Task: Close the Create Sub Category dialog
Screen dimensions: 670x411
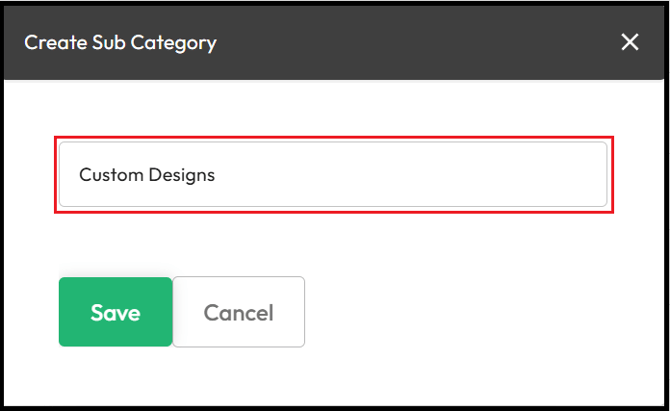Action: click(630, 42)
